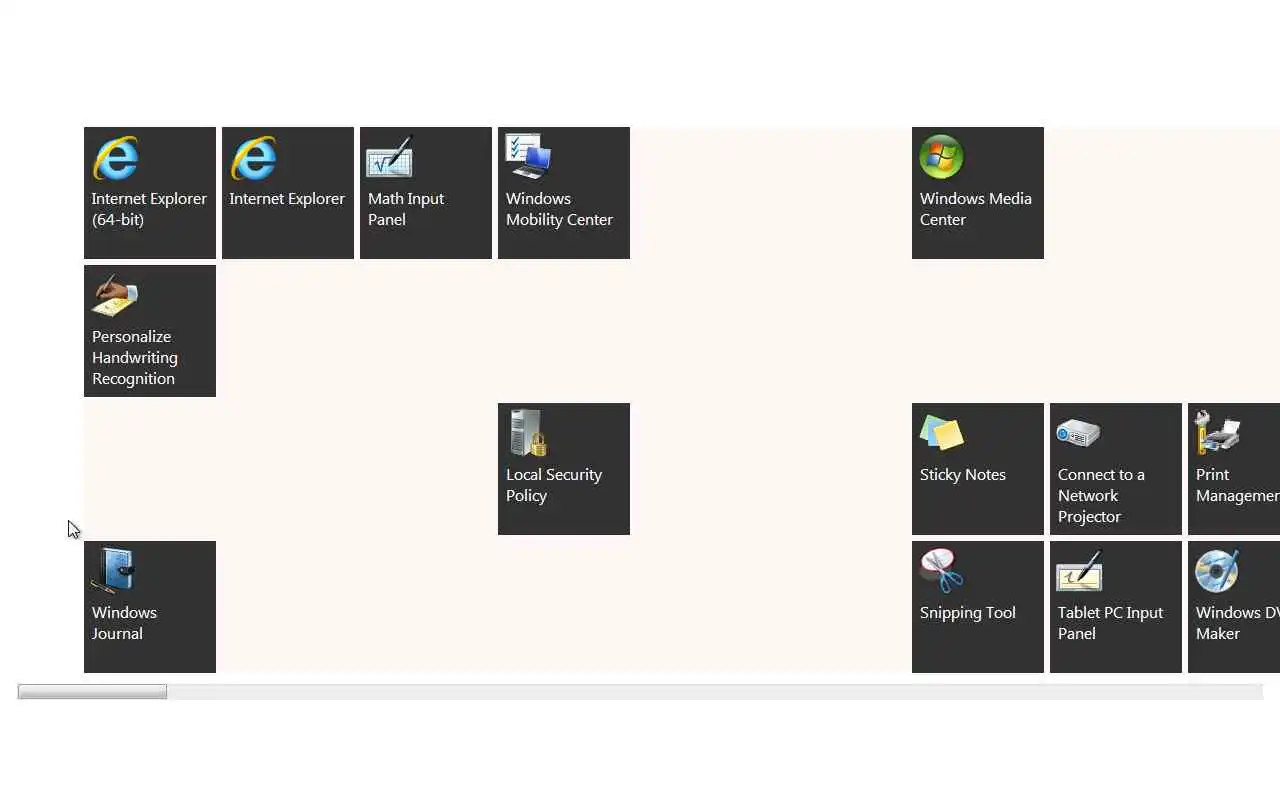Viewport: 1280px width, 800px height.
Task: Click the "Connect to a Network Projector" text
Action: 1101,495
